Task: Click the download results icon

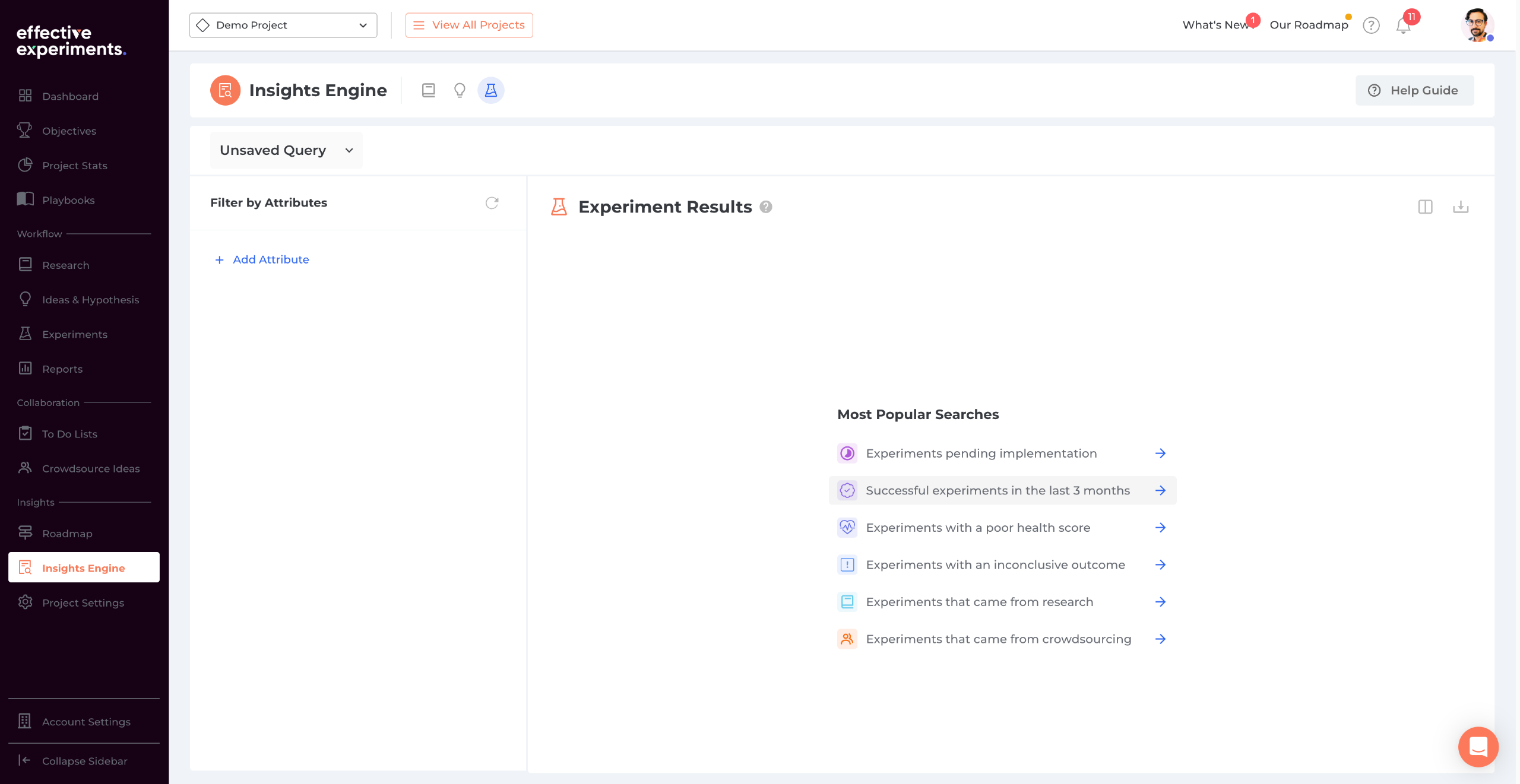Action: 1461,207
